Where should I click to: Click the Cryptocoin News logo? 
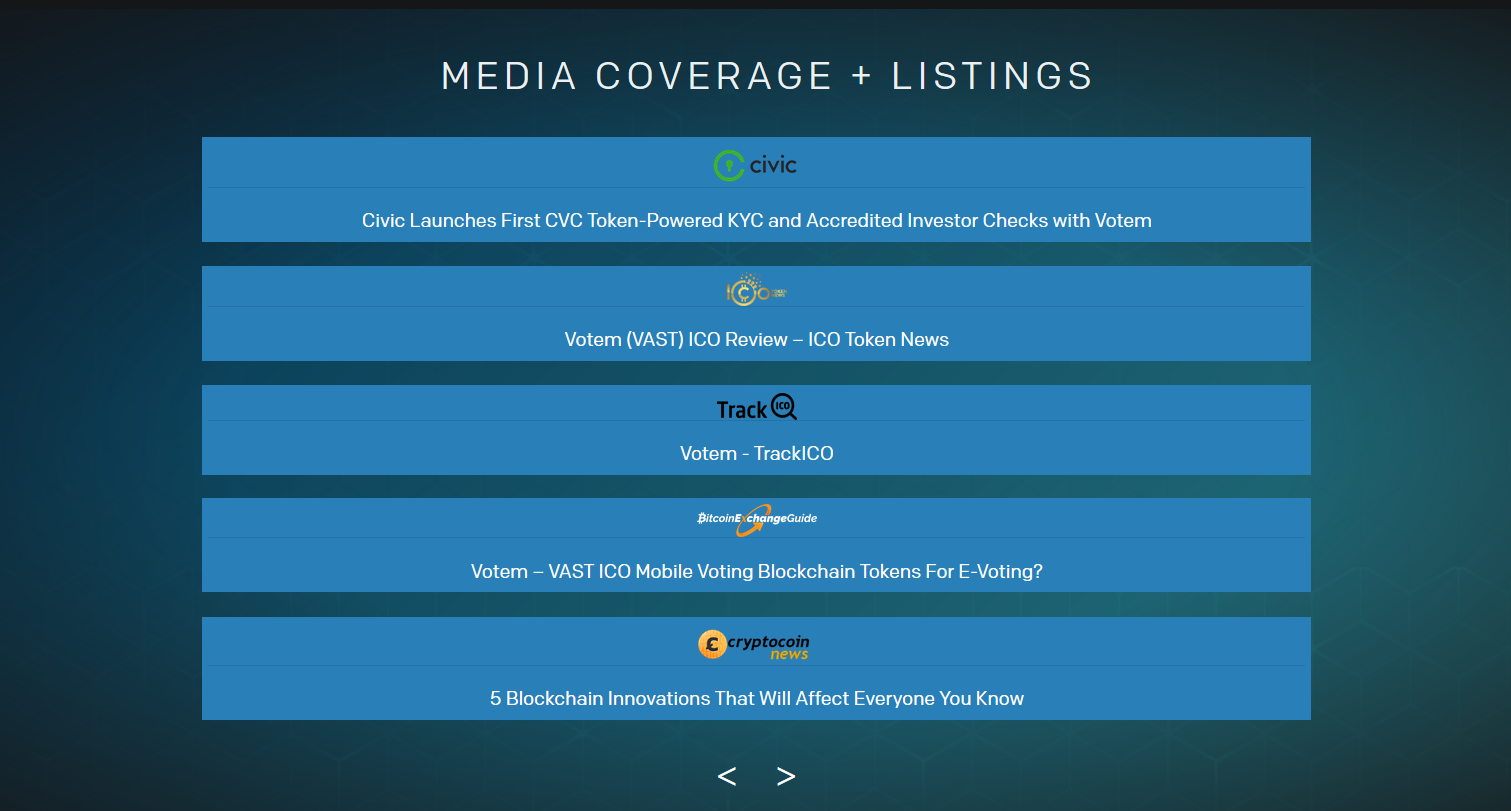click(x=755, y=644)
